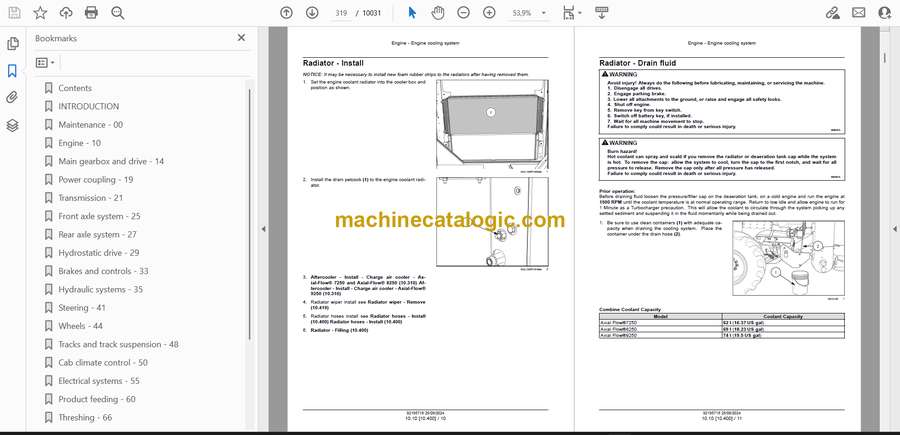Open Rear axle system - 27 bookmark
The image size is (900, 435).
click(97, 235)
